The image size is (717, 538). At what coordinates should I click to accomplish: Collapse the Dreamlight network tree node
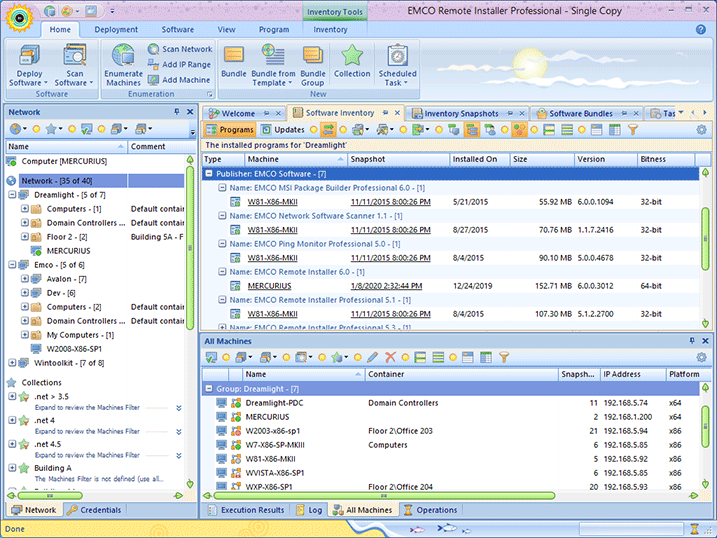pos(12,195)
